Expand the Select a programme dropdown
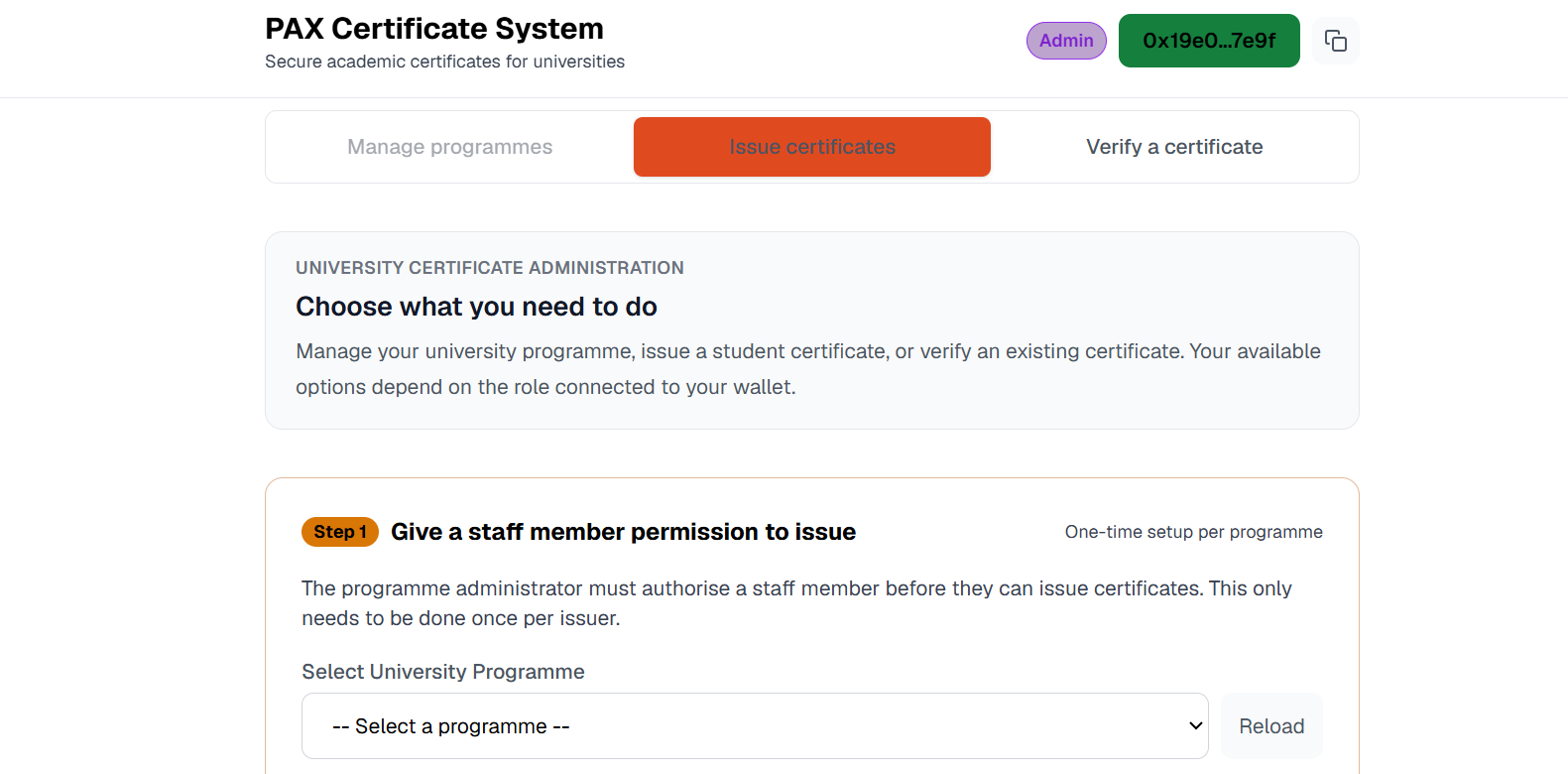The height and width of the screenshot is (774, 1568). point(755,726)
